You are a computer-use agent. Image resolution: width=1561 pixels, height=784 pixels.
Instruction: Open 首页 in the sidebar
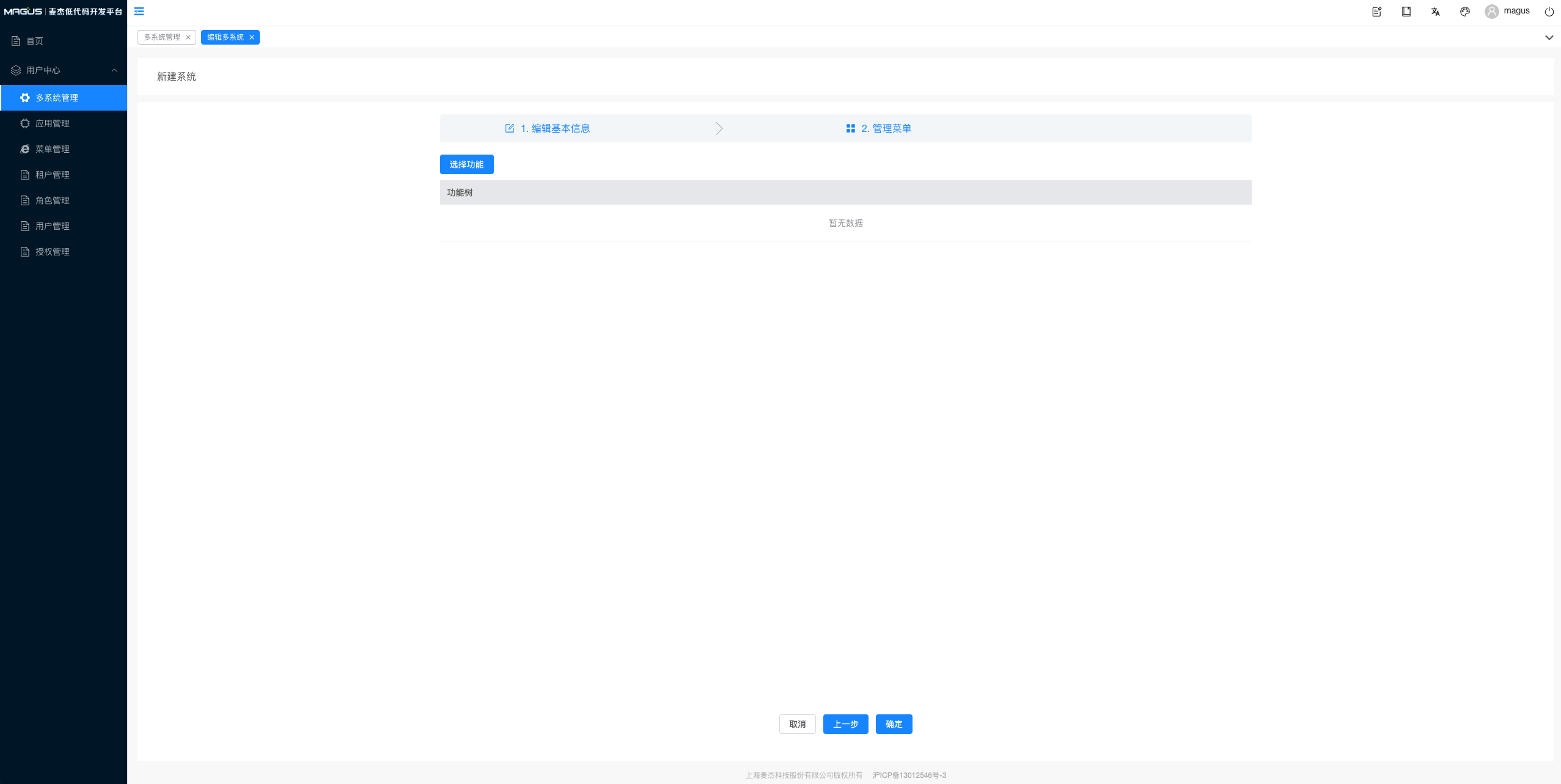pyautogui.click(x=64, y=41)
